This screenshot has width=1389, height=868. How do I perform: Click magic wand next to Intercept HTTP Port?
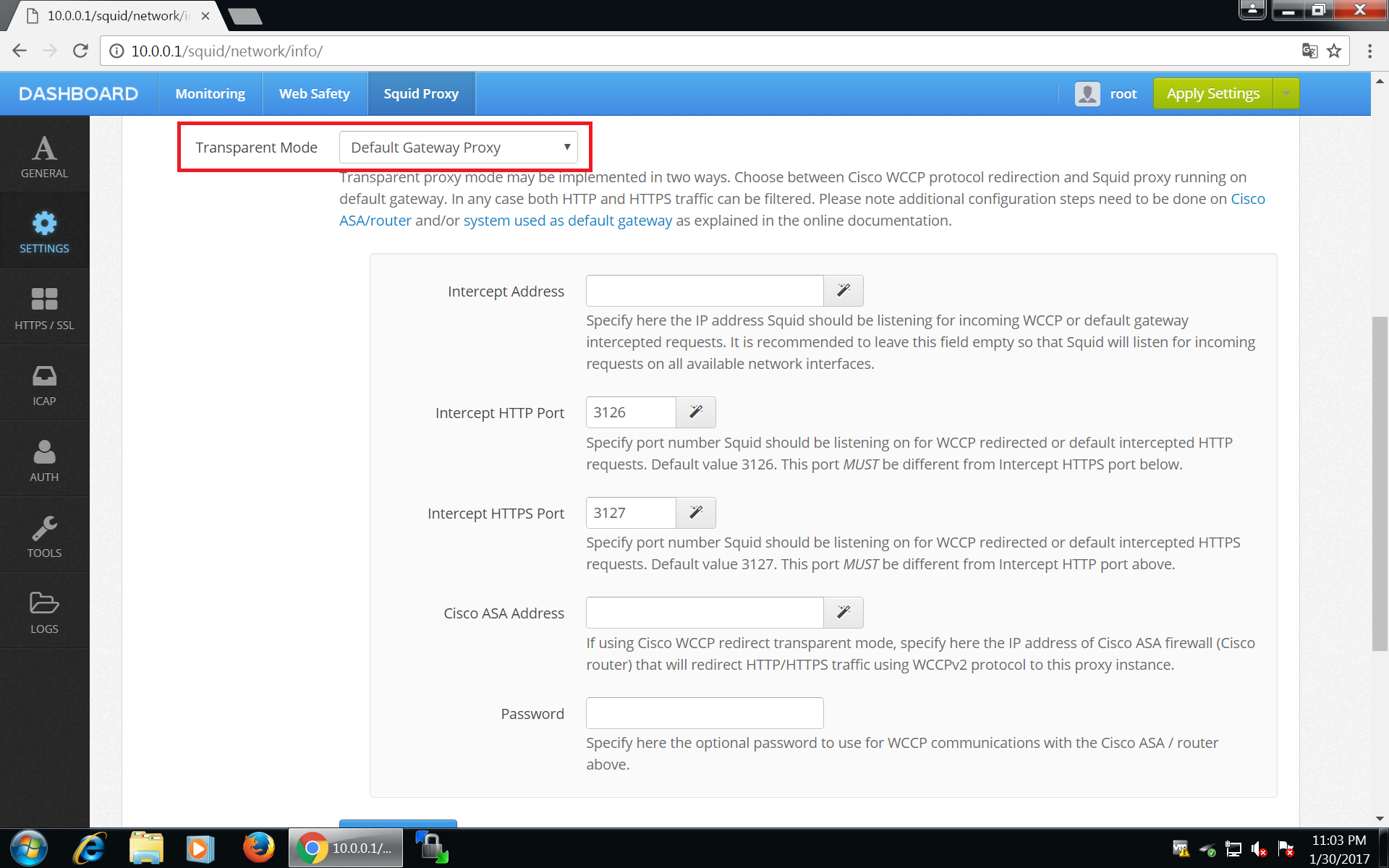tap(695, 412)
